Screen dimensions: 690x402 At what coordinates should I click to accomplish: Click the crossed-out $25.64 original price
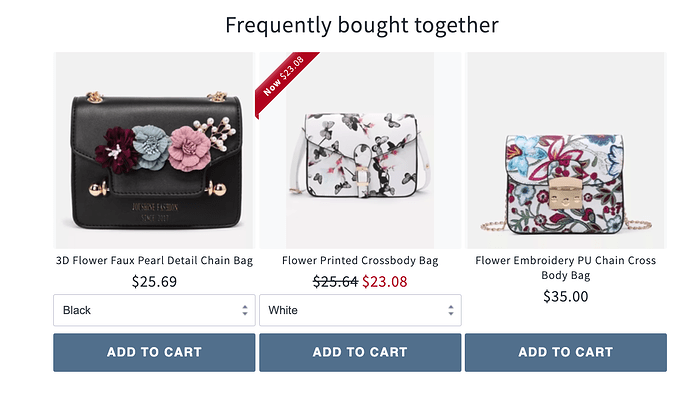click(x=335, y=282)
